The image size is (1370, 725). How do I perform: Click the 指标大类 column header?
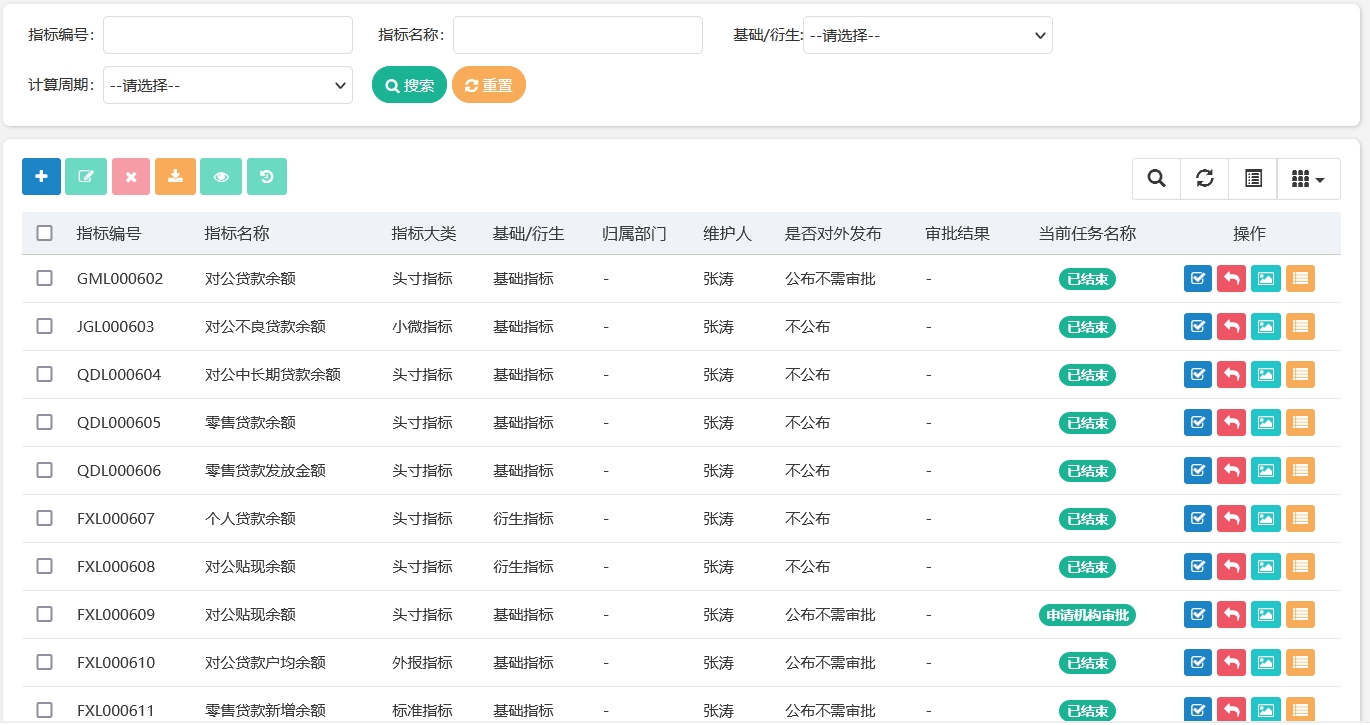point(424,234)
